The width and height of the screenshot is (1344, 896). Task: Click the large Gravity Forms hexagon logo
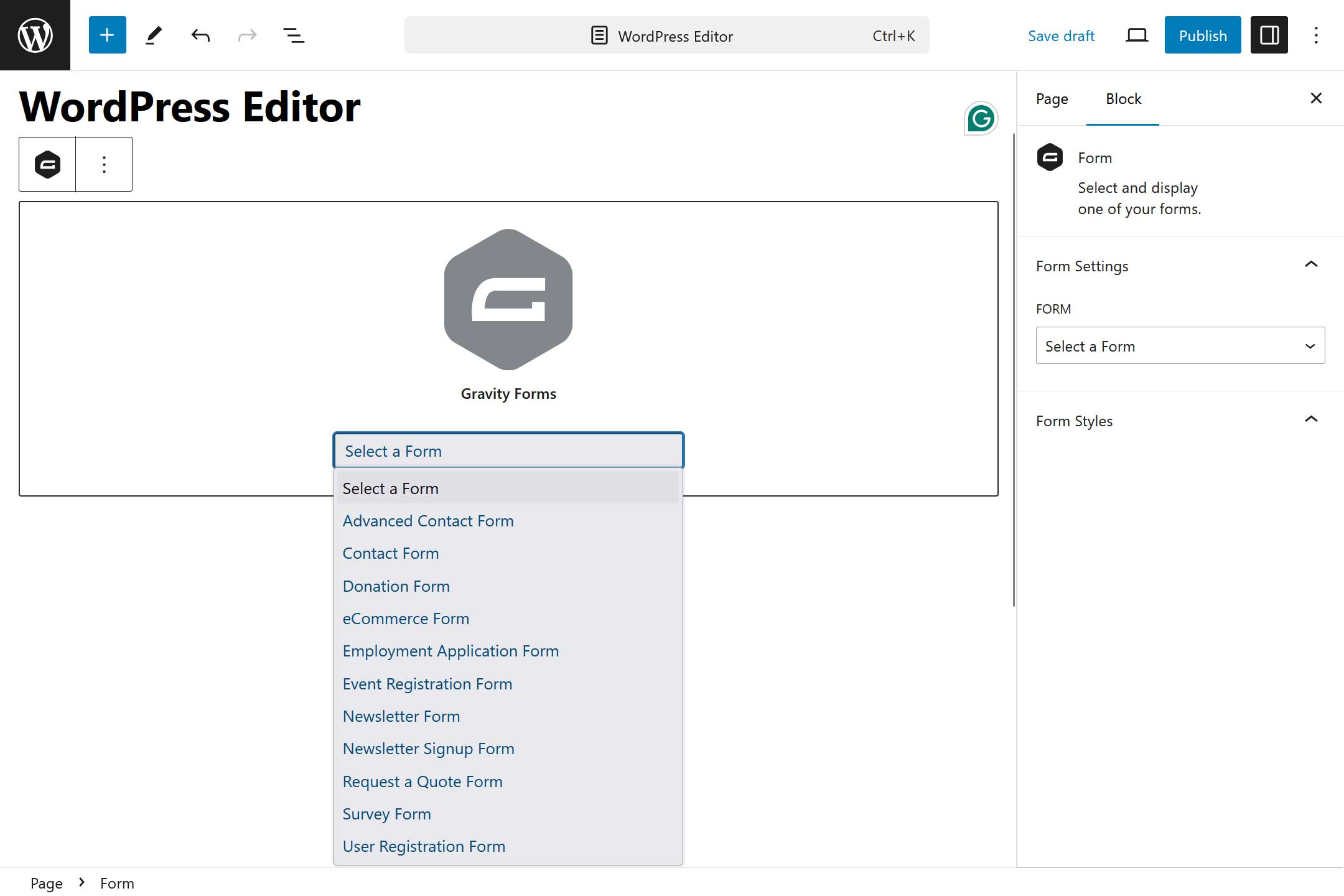click(508, 299)
